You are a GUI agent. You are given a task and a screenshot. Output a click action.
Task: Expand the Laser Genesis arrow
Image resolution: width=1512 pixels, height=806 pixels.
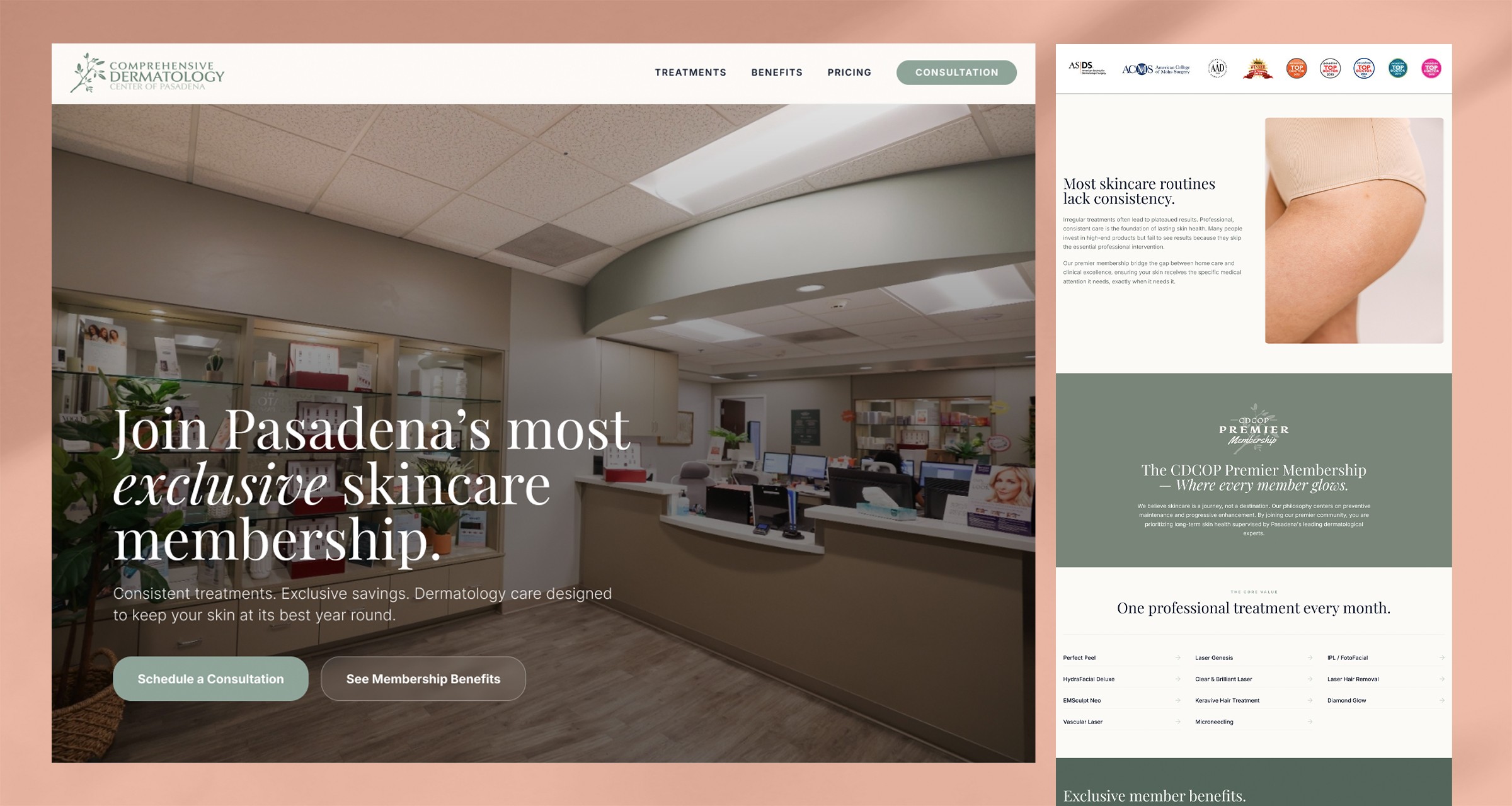coord(1310,657)
